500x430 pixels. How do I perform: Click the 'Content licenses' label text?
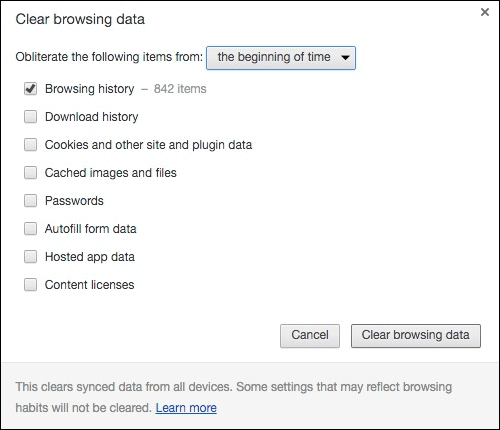click(x=90, y=285)
